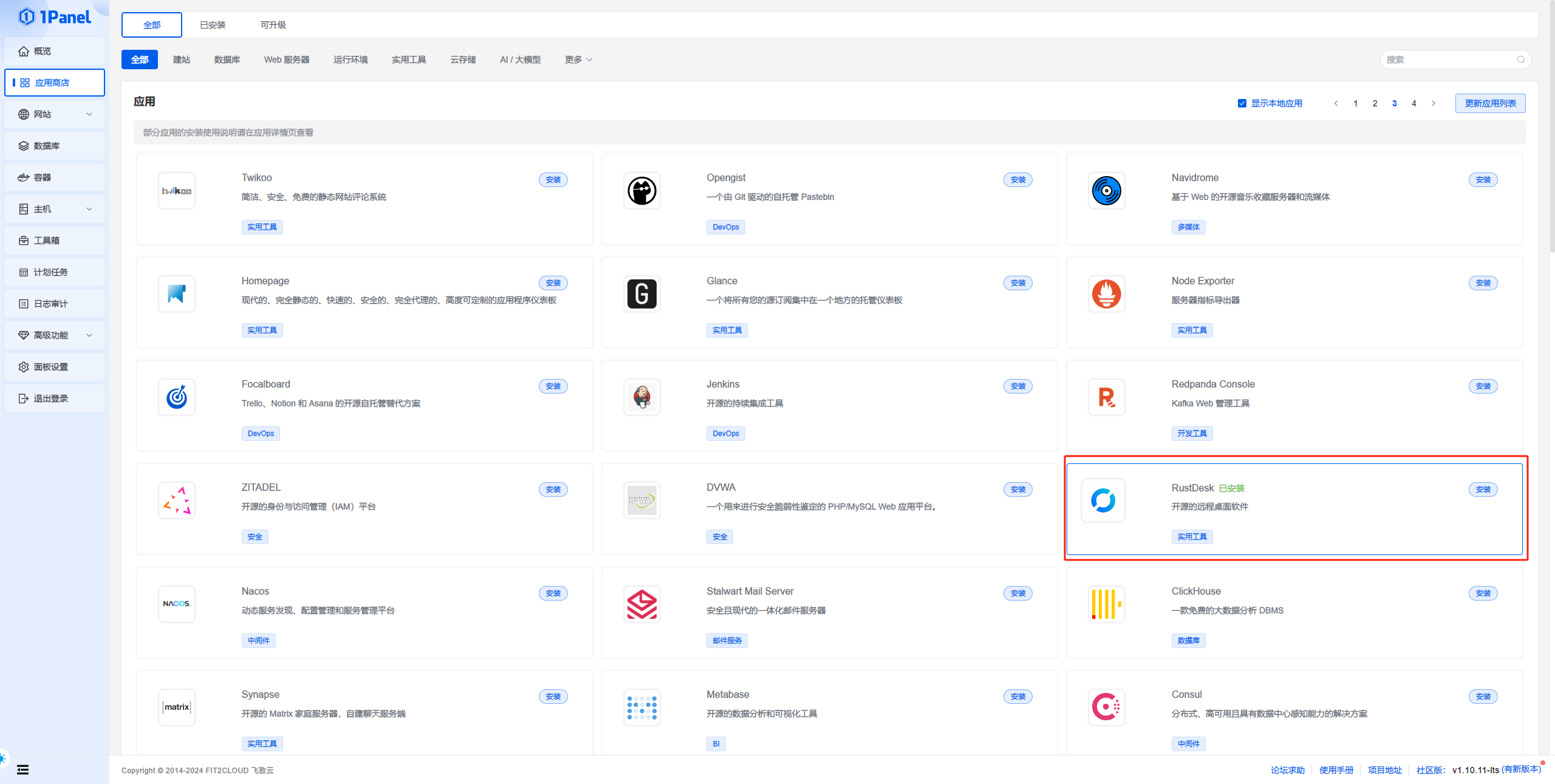This screenshot has width=1555, height=784.
Task: Click the ClickHouse app logo
Action: coord(1107,604)
